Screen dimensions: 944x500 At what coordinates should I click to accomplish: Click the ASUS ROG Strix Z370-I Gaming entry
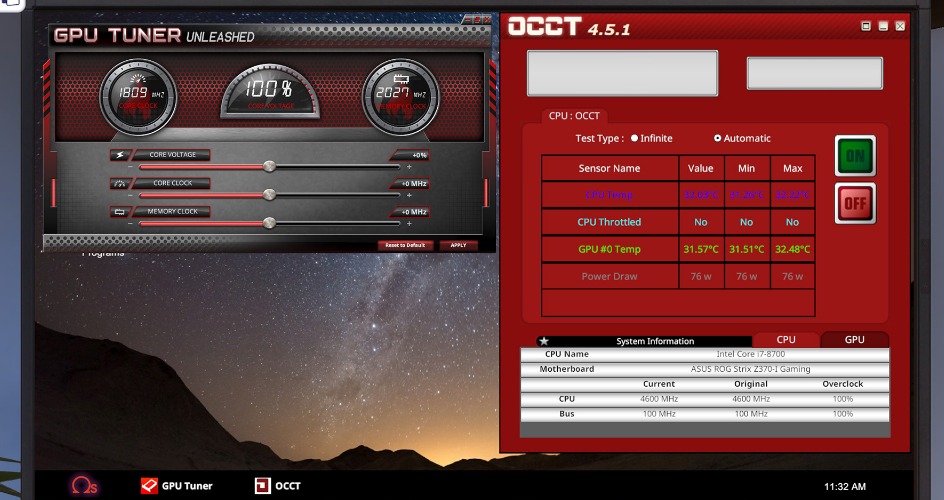[750, 369]
